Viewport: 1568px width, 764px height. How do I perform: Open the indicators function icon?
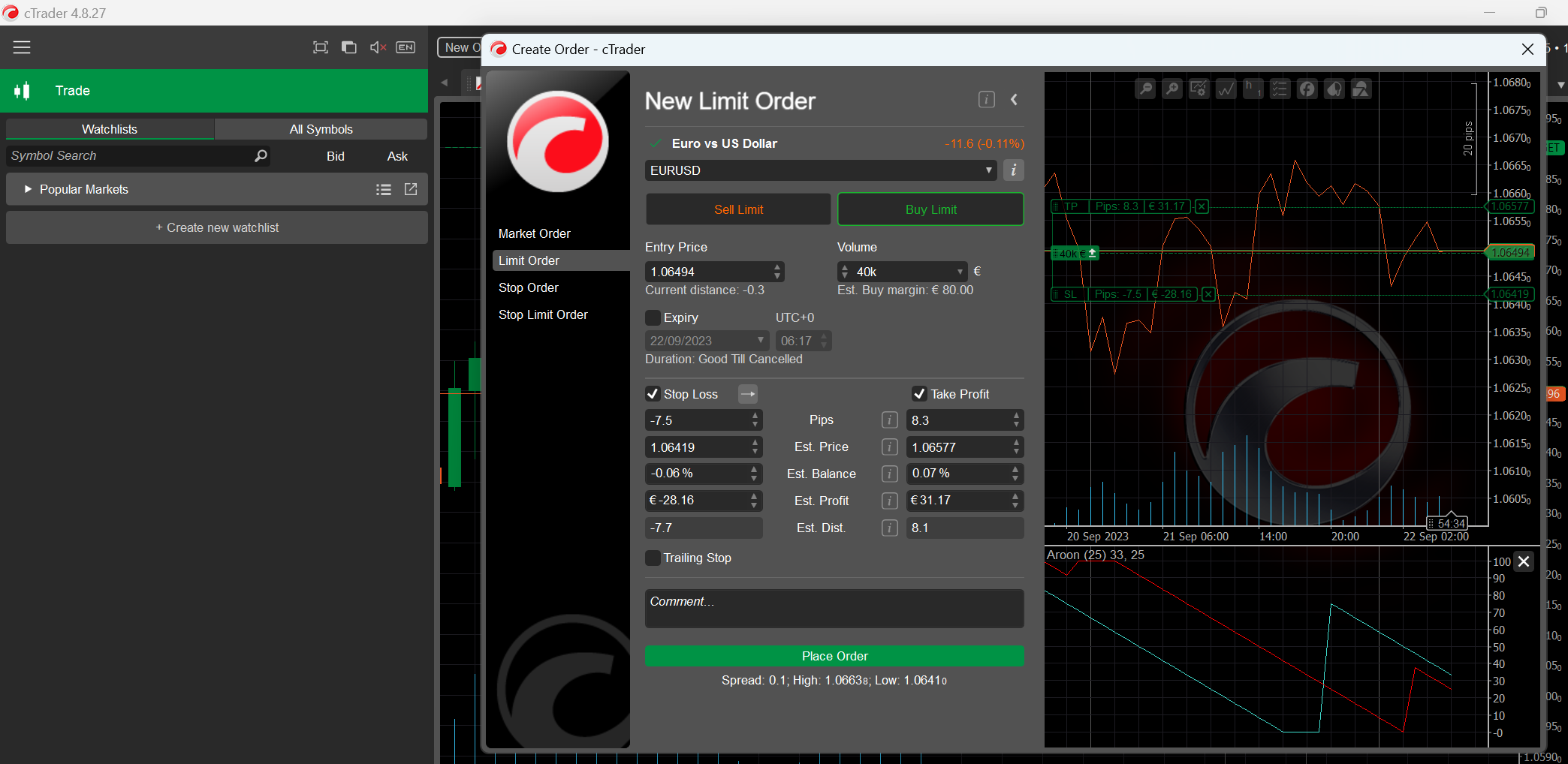click(1307, 89)
